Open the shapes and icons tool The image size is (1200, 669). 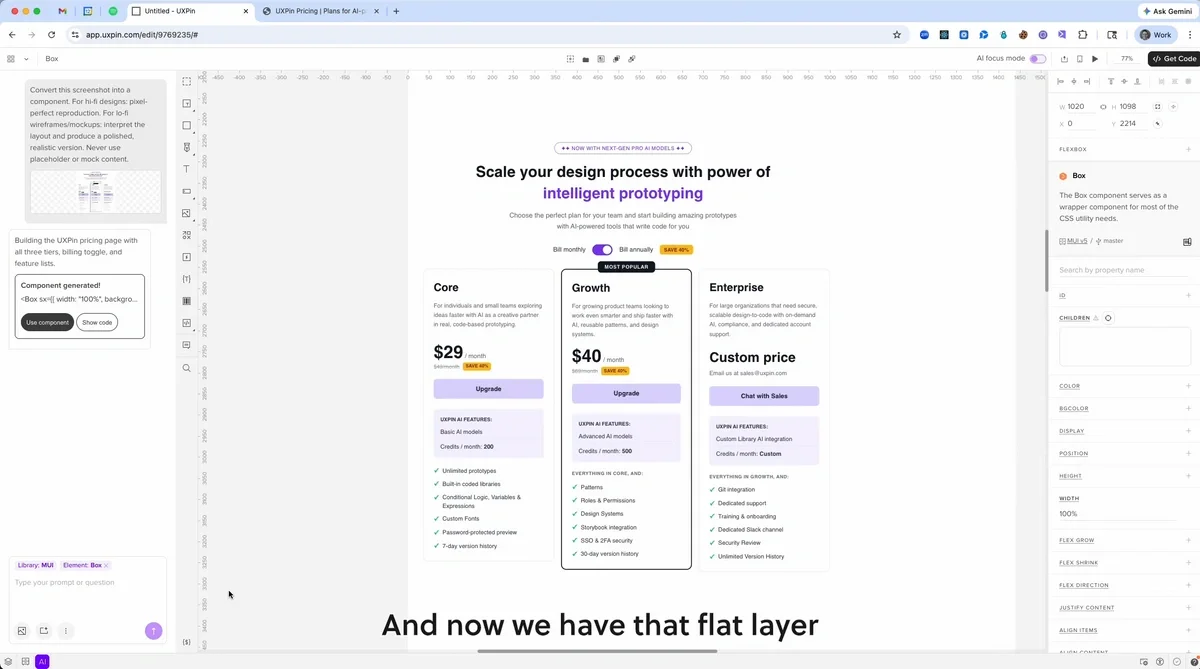pyautogui.click(x=186, y=236)
